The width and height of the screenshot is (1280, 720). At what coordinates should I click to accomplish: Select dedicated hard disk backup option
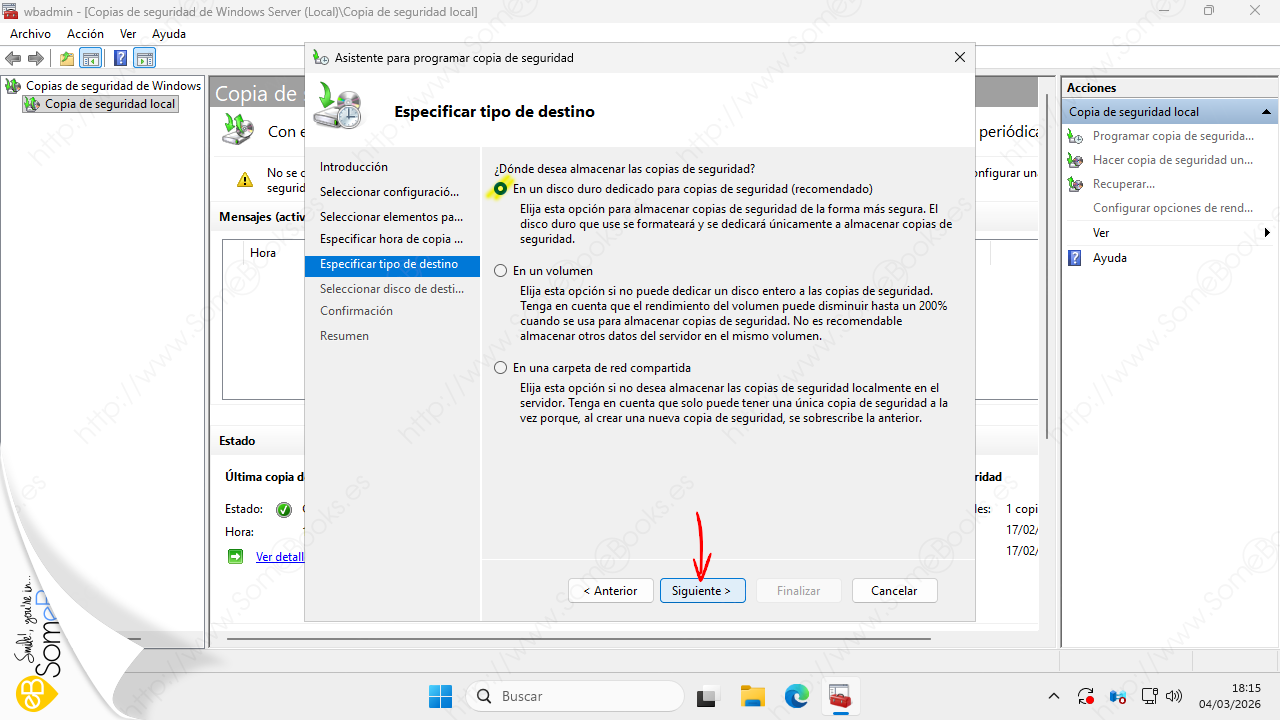point(501,189)
